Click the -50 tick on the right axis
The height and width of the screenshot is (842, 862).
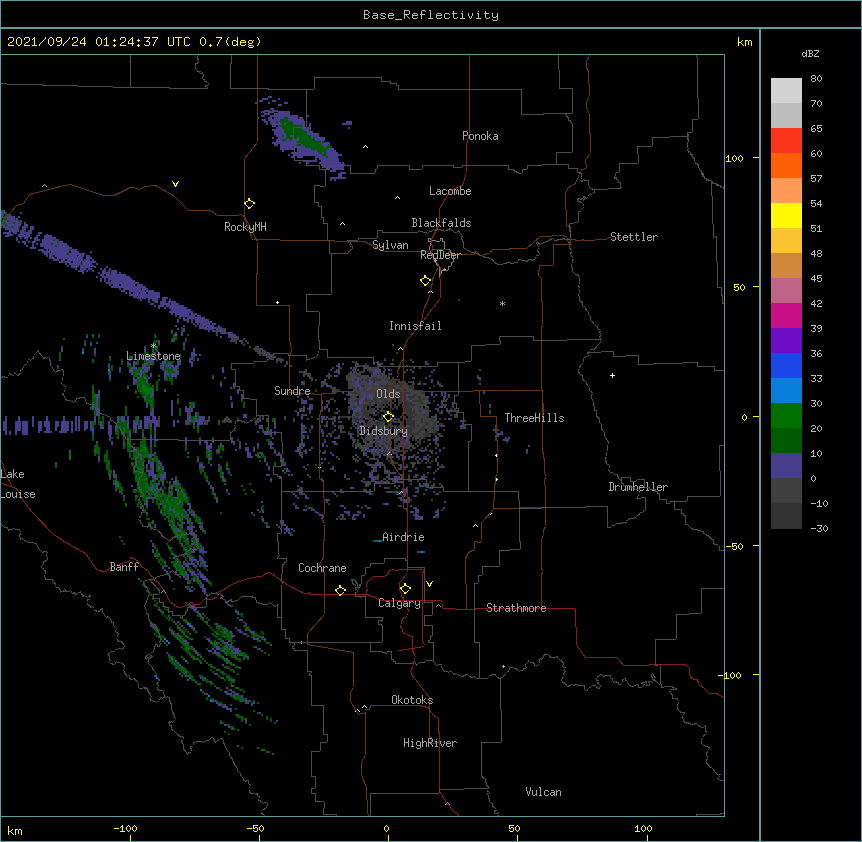pos(734,546)
